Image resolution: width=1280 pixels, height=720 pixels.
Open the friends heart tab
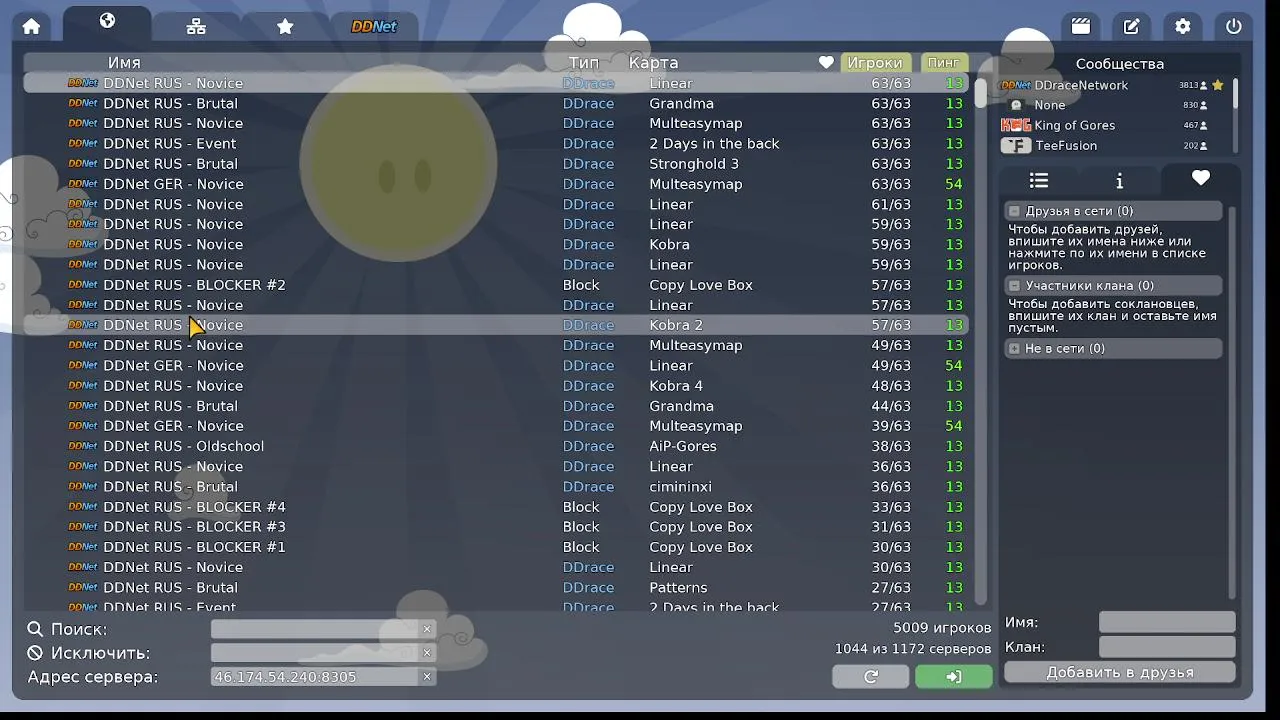tap(1201, 179)
